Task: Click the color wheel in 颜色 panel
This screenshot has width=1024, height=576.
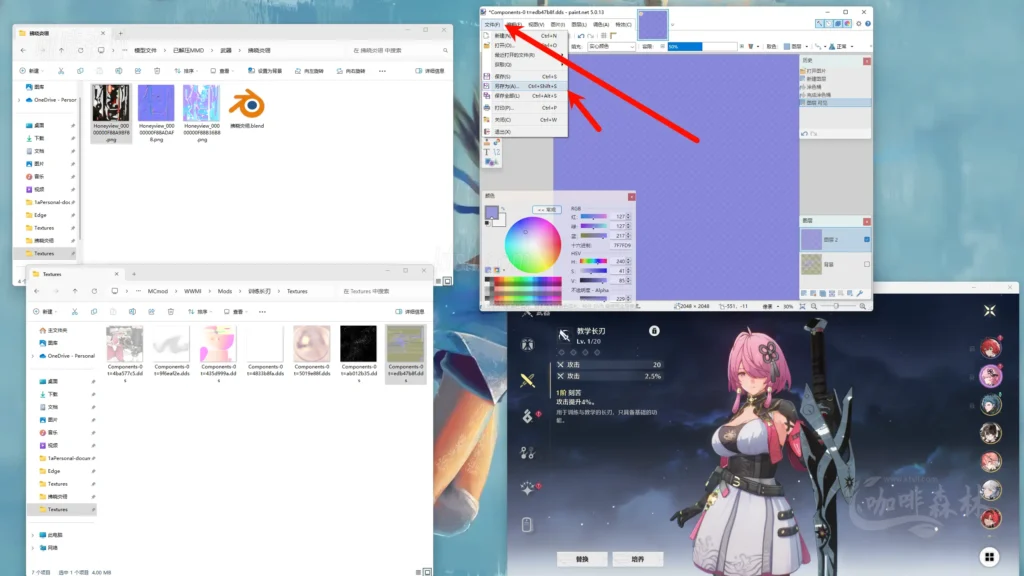Action: pyautogui.click(x=533, y=243)
